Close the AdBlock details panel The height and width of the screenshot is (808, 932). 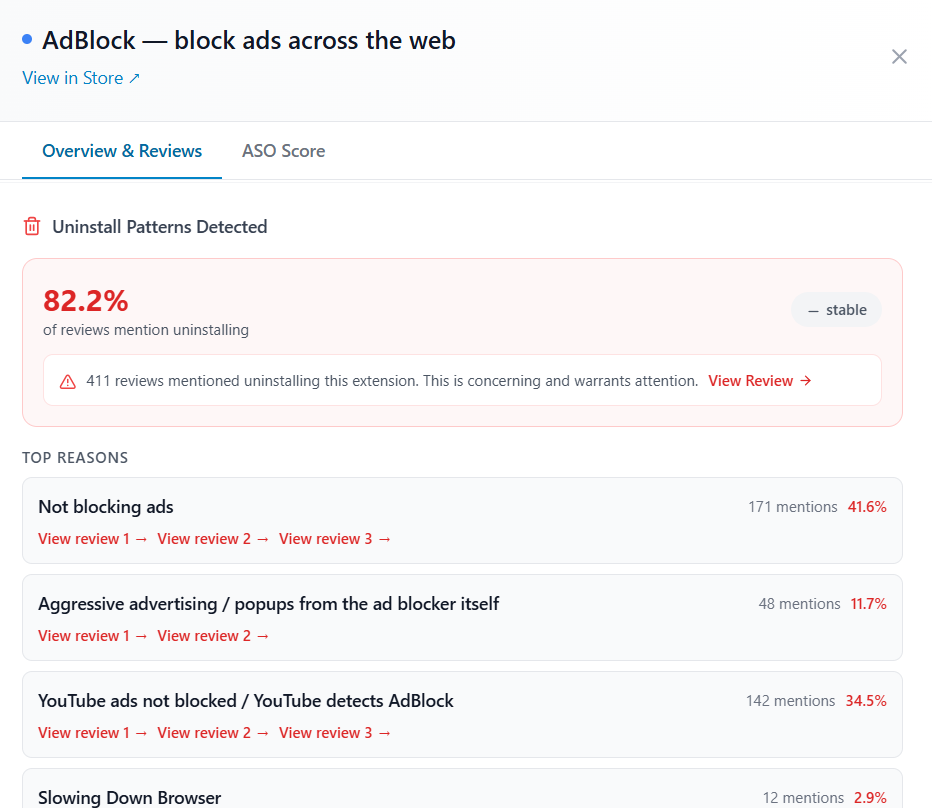pyautogui.click(x=899, y=56)
